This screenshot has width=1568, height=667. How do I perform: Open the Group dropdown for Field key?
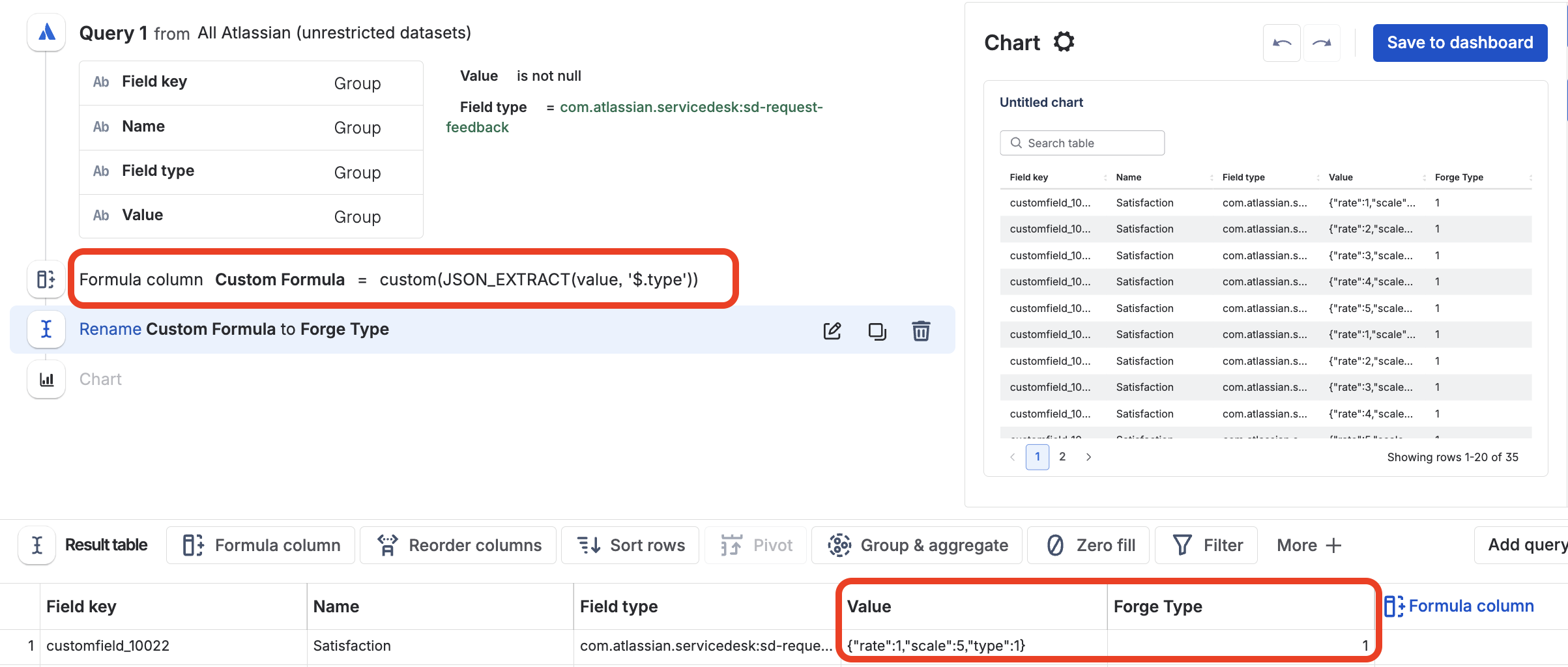(357, 83)
